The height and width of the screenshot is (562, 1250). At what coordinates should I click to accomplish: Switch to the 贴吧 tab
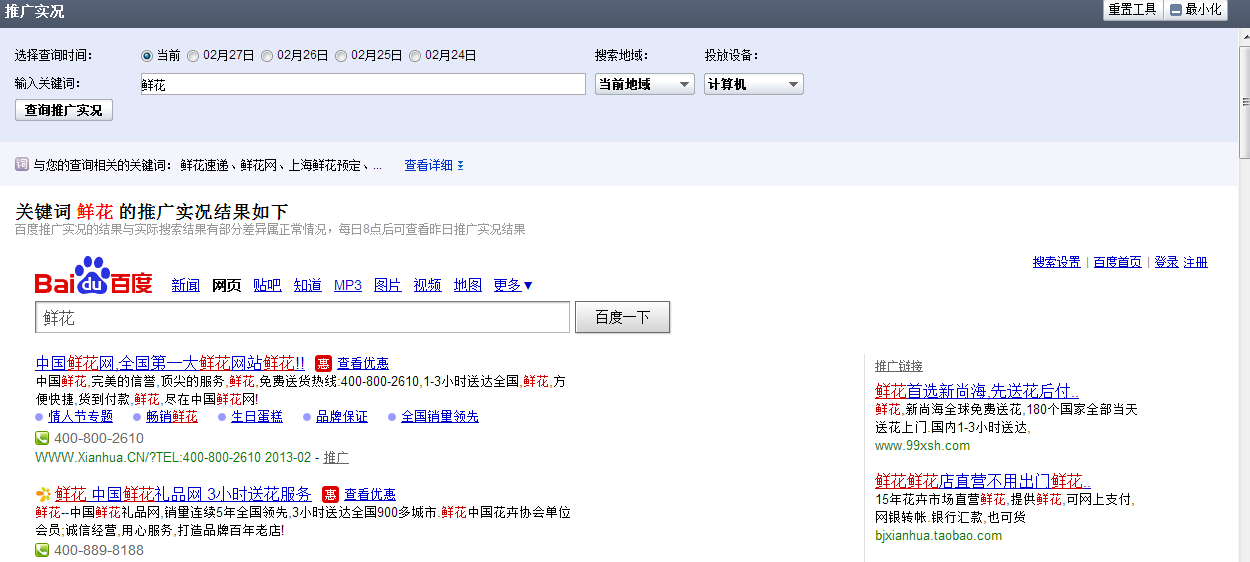267,285
